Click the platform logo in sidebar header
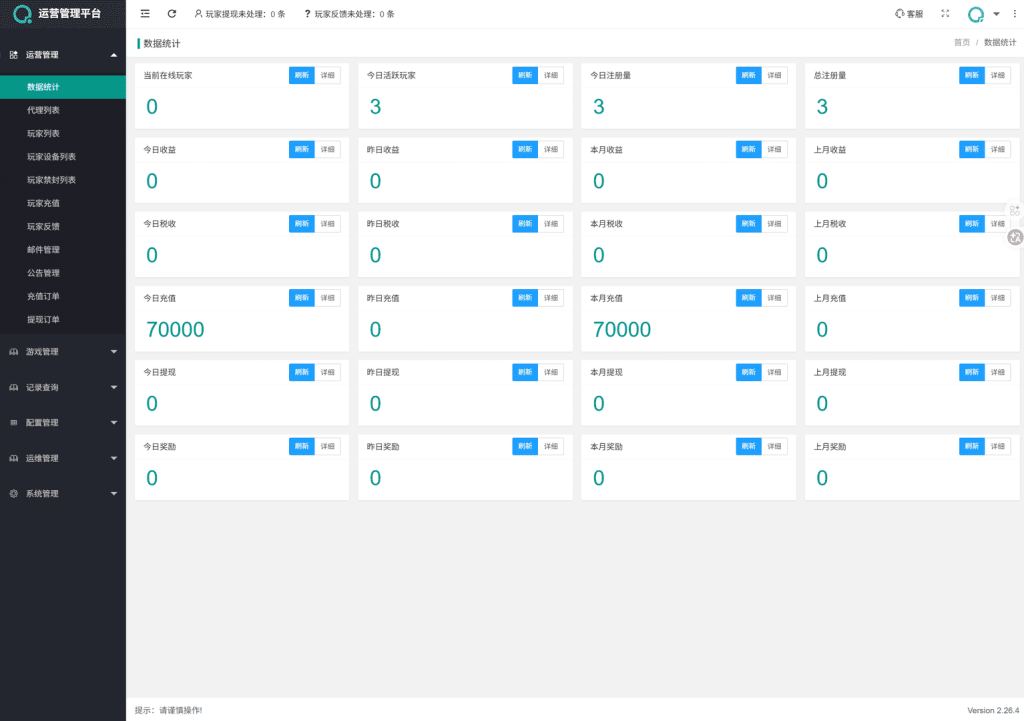 [22, 14]
